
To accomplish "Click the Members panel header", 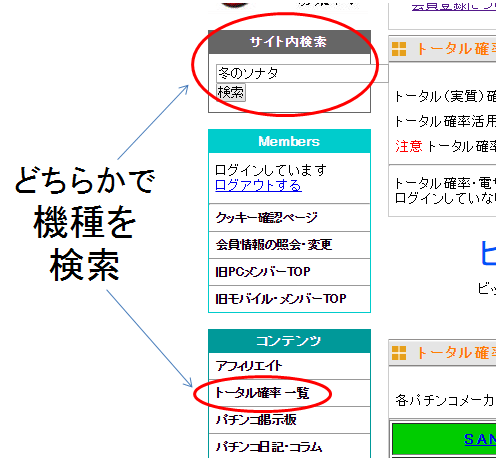I will click(289, 141).
